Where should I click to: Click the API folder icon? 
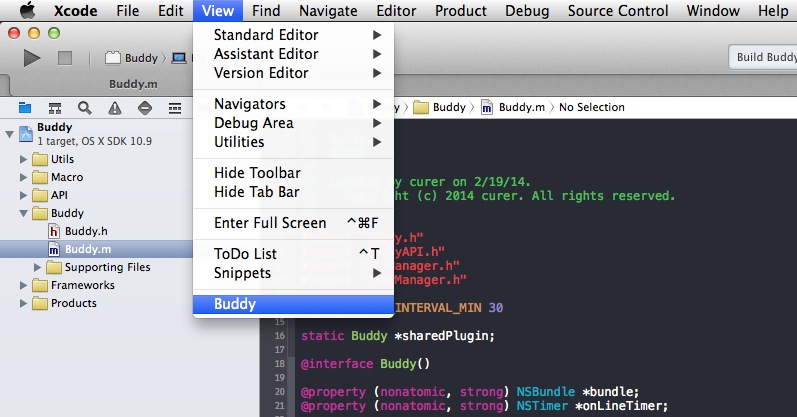(40, 195)
